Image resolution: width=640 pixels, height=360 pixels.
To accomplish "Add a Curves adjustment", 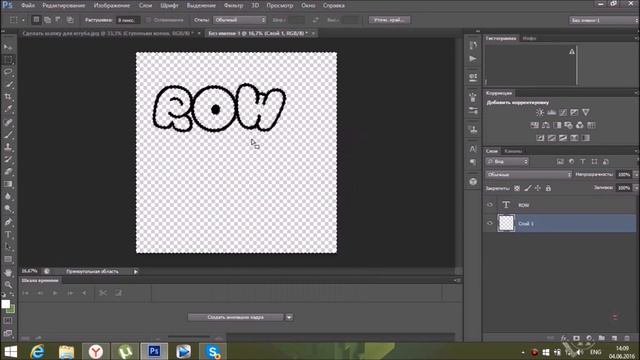I will pyautogui.click(x=563, y=112).
